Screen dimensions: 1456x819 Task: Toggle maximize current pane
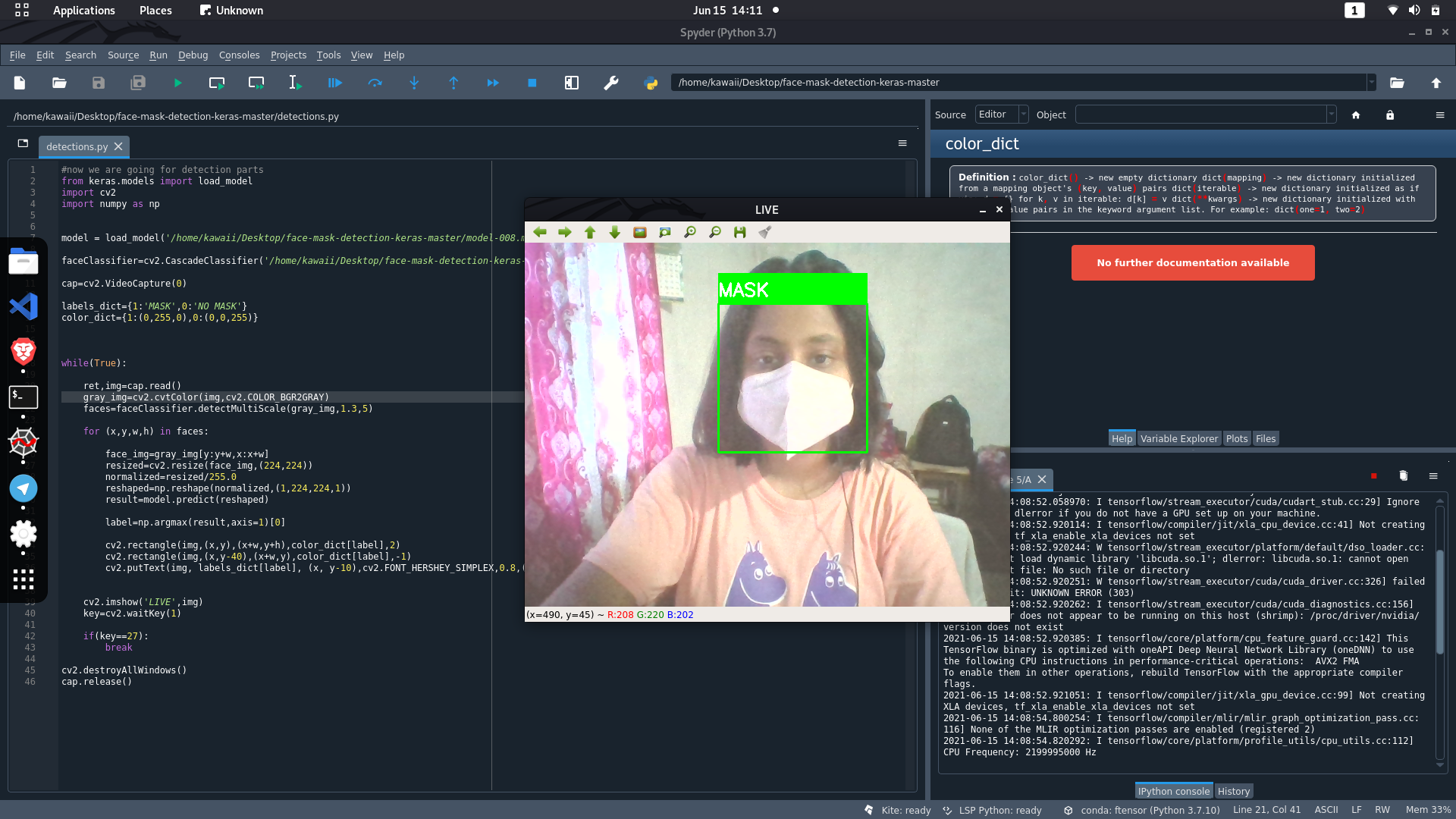(572, 83)
